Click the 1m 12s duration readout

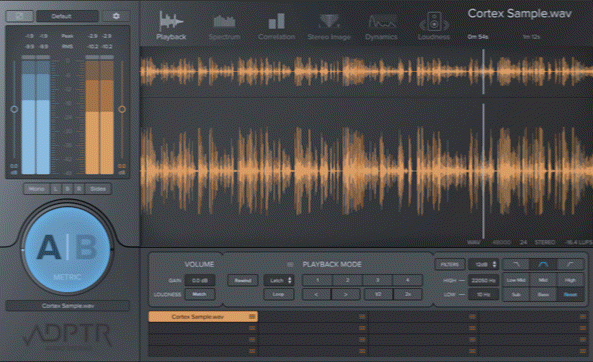coord(531,37)
